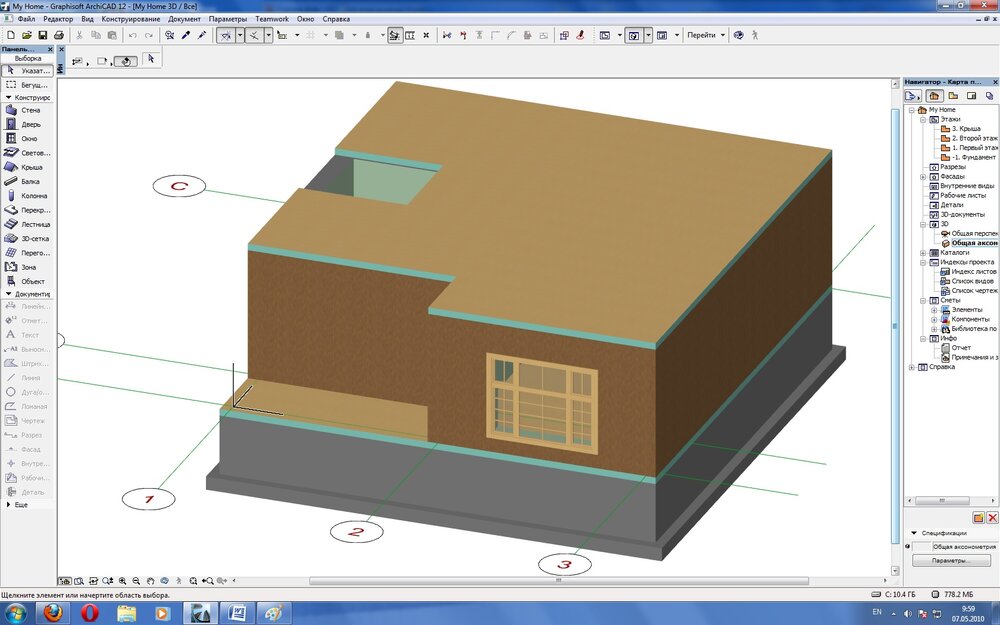Viewport: 1000px width, 625px height.
Task: Open the Перейти dropdown
Action: 705,34
